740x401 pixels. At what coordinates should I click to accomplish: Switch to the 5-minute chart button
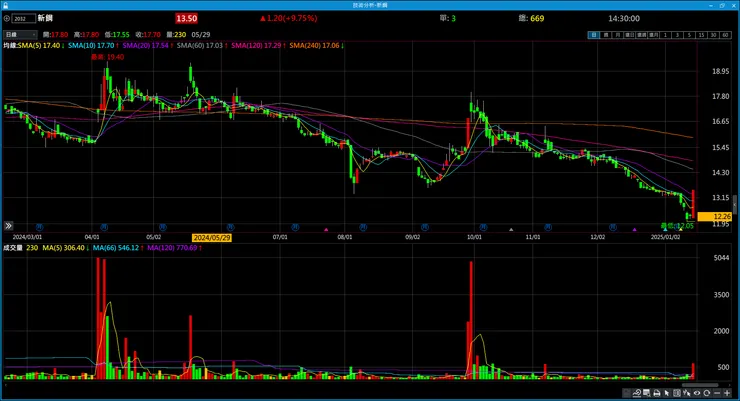[689, 35]
